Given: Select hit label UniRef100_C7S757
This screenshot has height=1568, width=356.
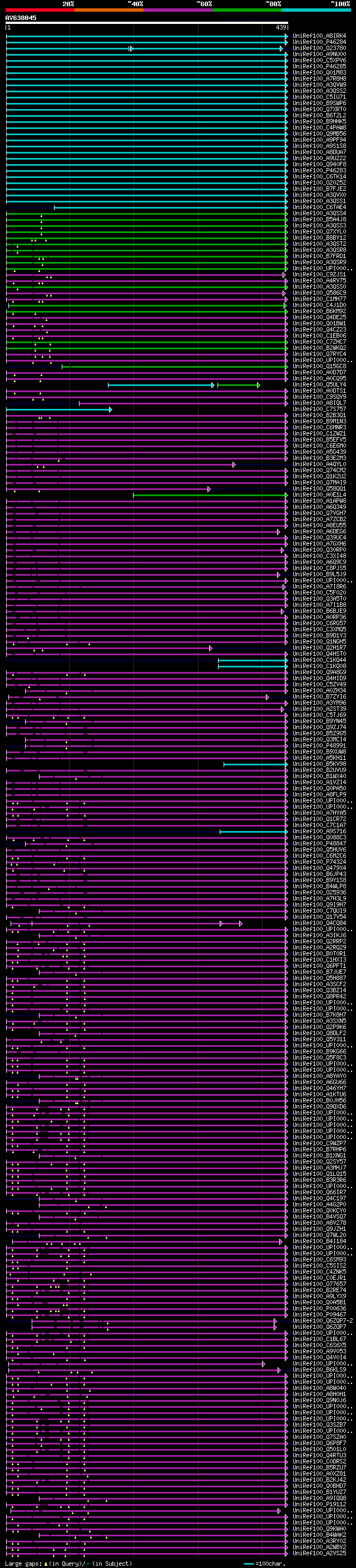Looking at the screenshot, I should tap(319, 409).
